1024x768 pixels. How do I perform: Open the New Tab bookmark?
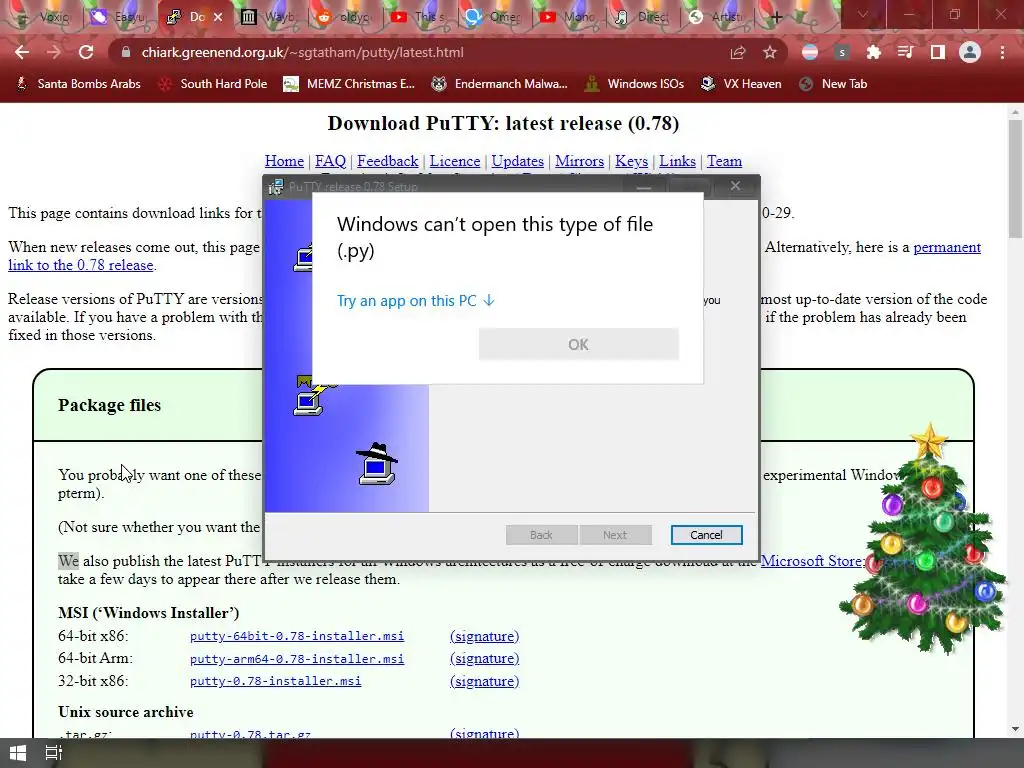click(833, 84)
